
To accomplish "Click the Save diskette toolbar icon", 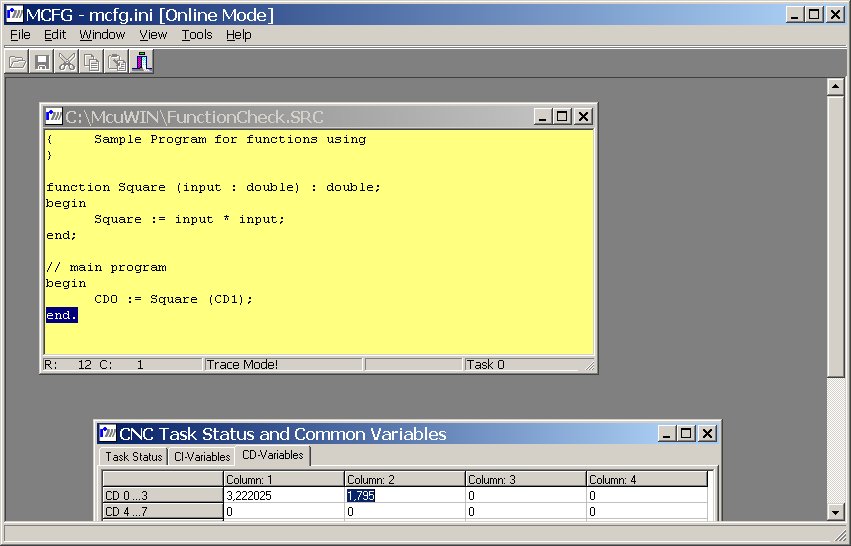I will 42,61.
